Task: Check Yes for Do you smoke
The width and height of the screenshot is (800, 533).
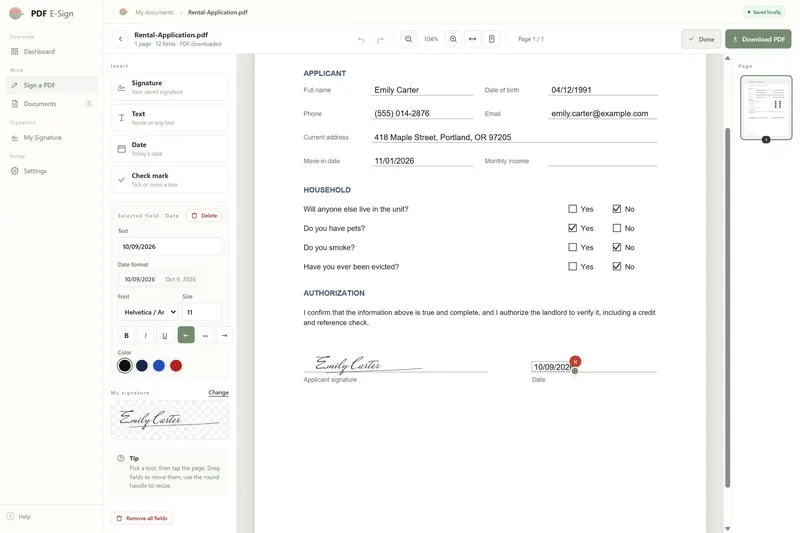Action: pyautogui.click(x=572, y=247)
